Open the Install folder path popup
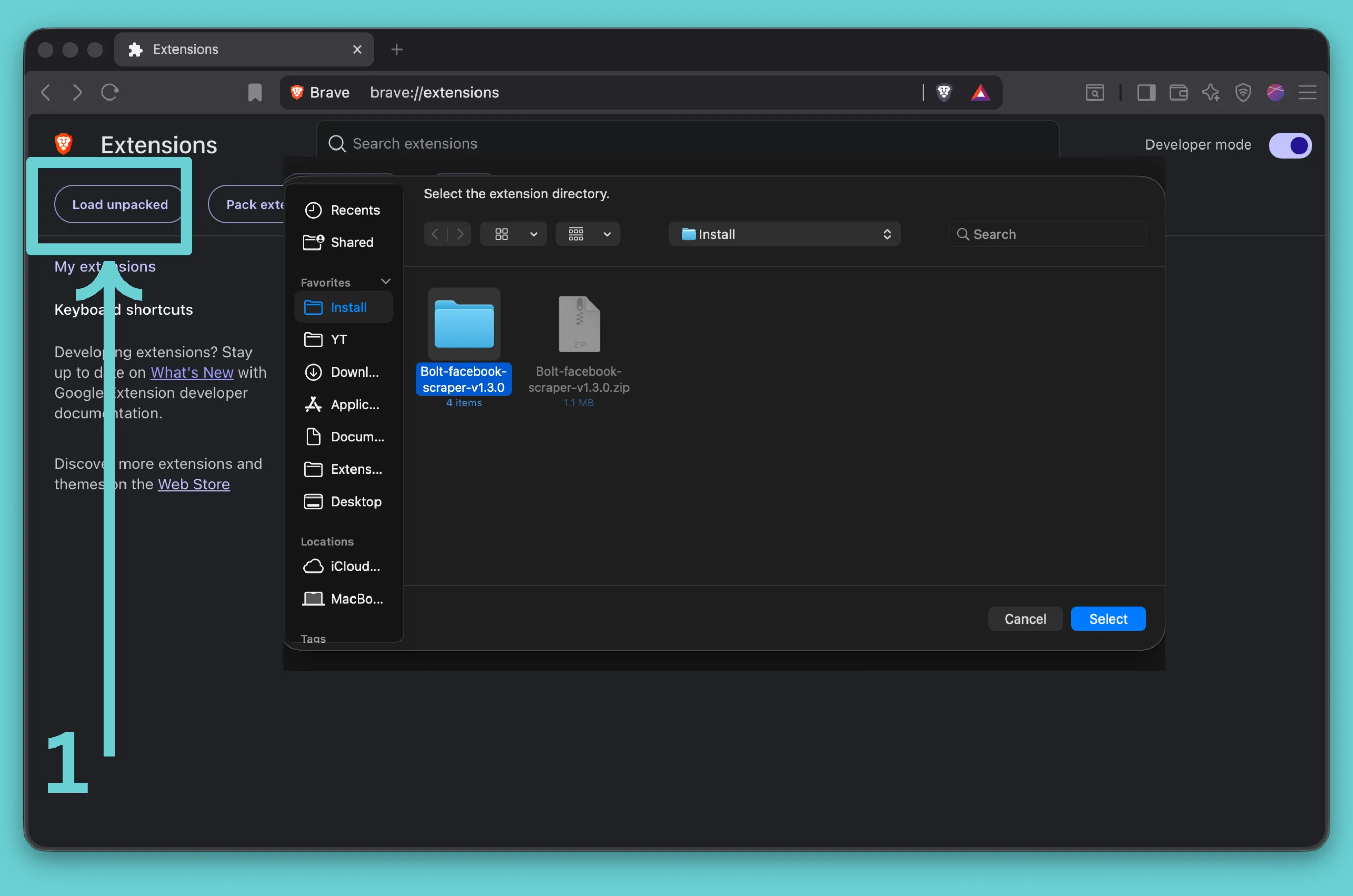 click(785, 234)
